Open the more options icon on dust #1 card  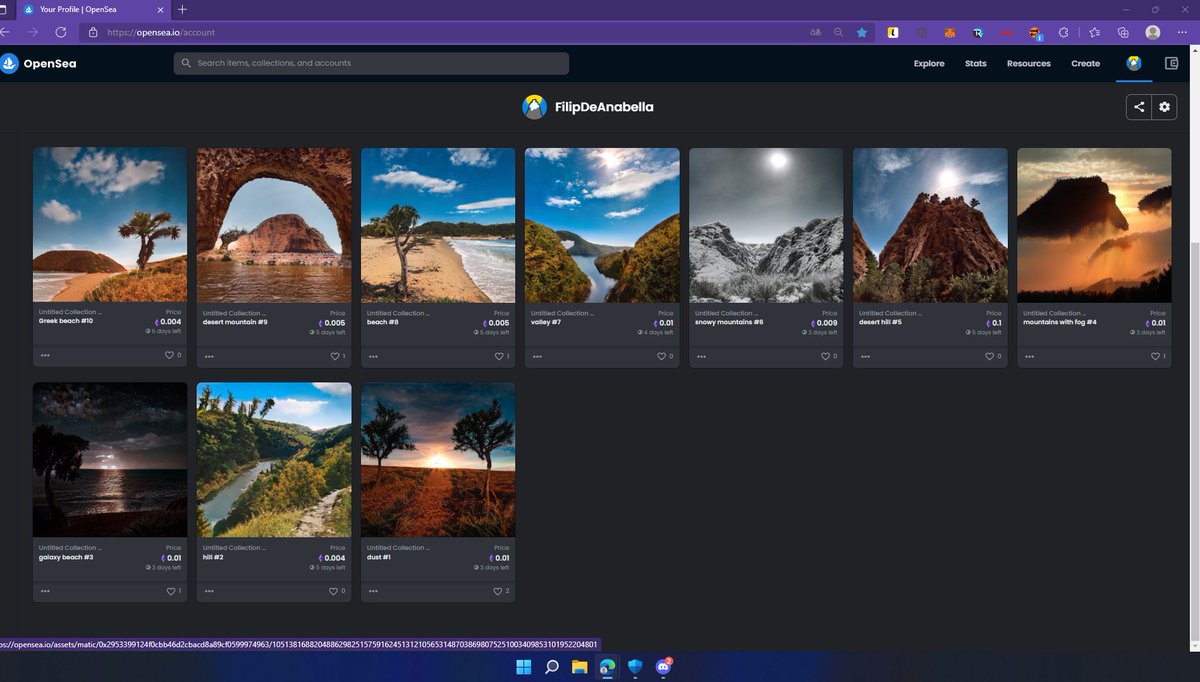coord(371,591)
